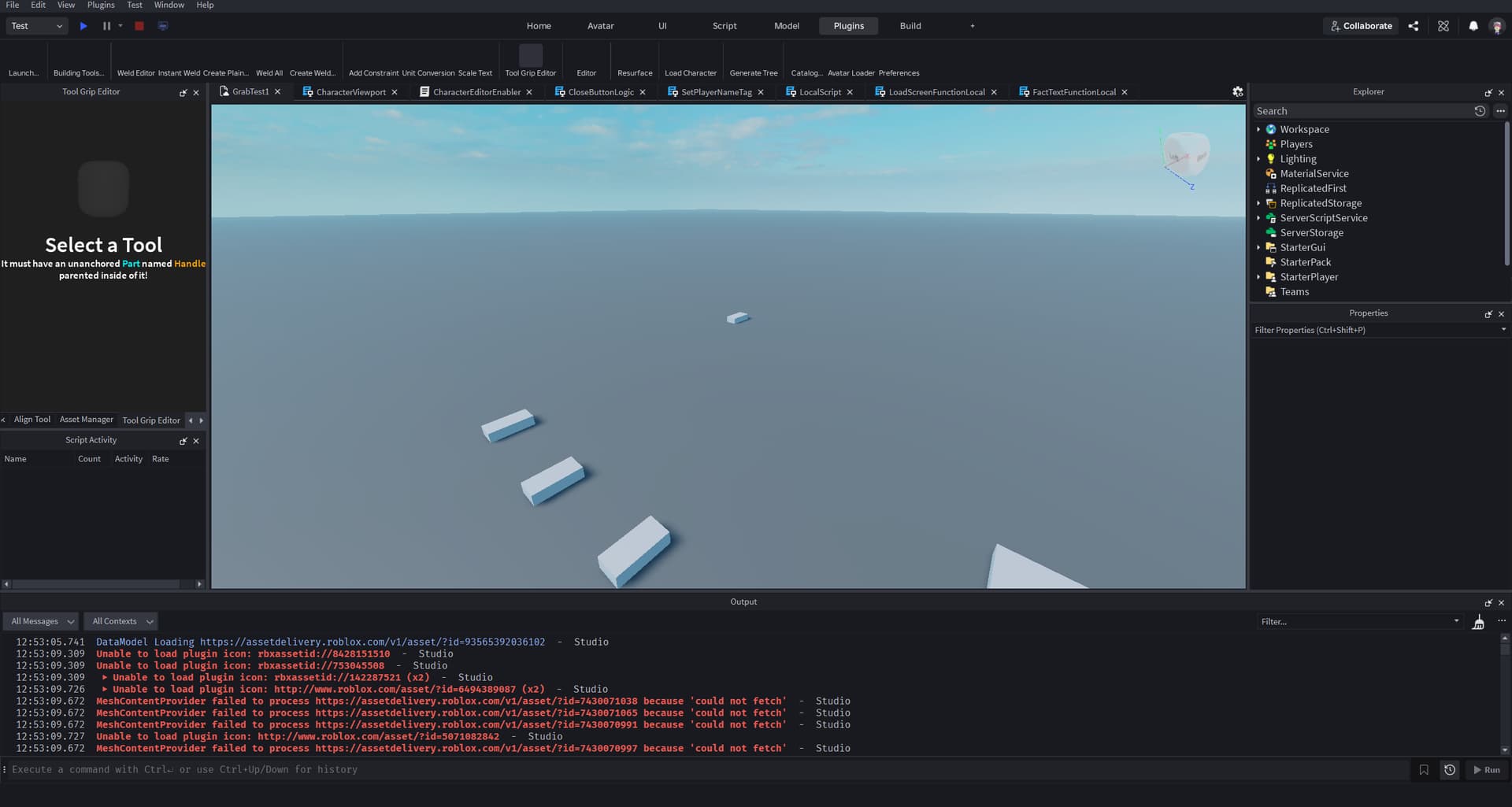
Task: Open the LocalScript tab
Action: pyautogui.click(x=820, y=92)
